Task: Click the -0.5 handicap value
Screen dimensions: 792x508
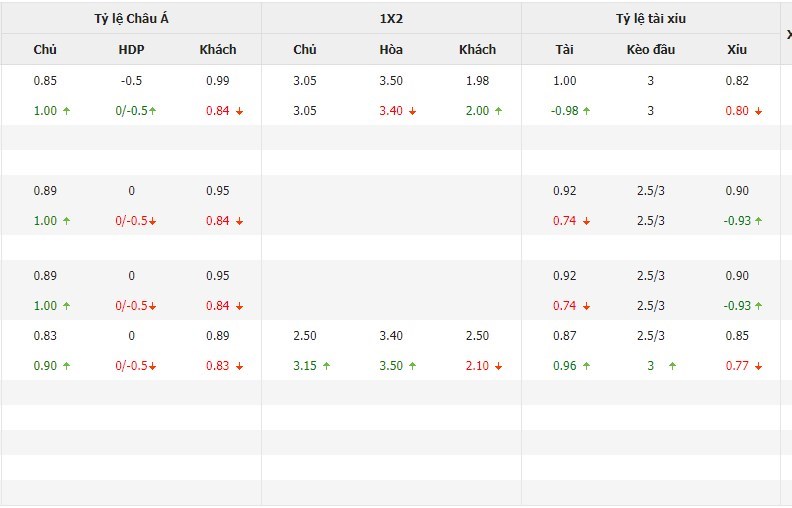Action: click(131, 81)
